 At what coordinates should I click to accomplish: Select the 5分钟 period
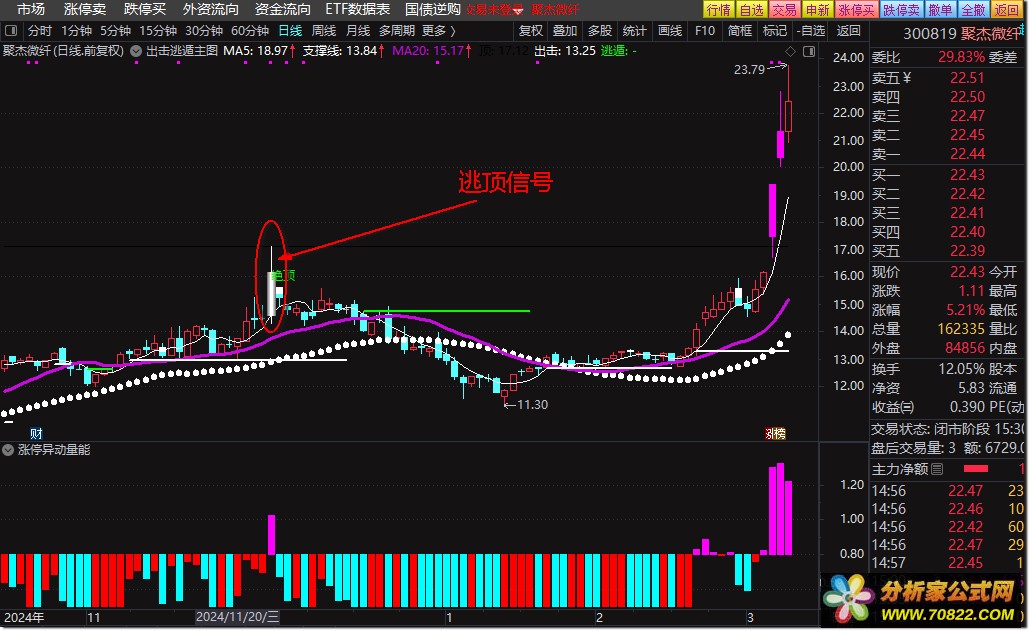point(116,31)
